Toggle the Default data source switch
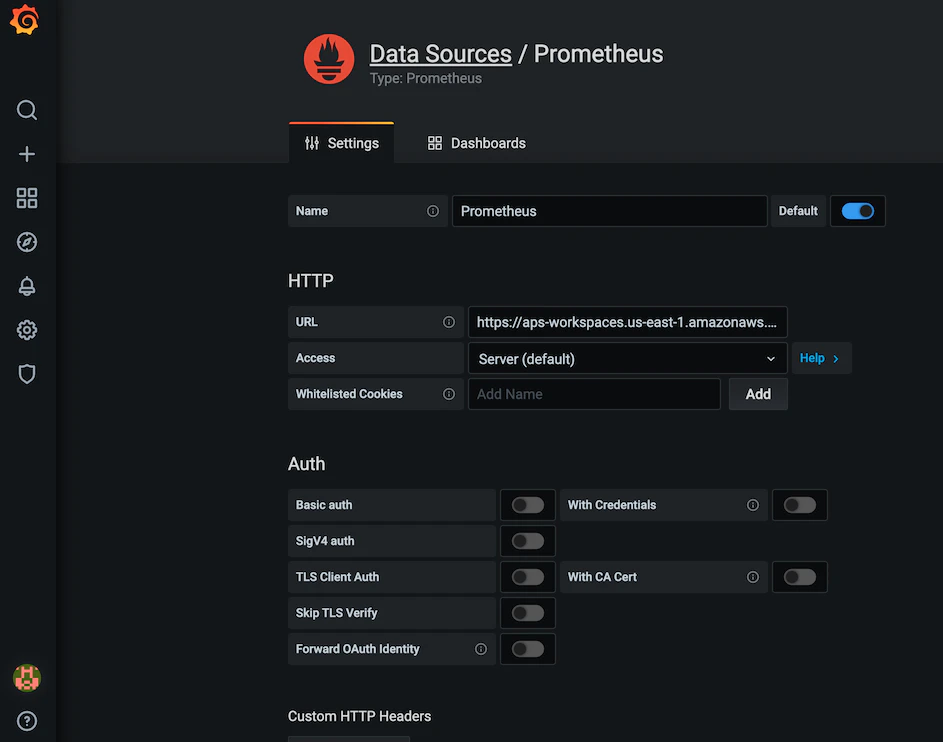The width and height of the screenshot is (943, 742). pyautogui.click(x=857, y=211)
